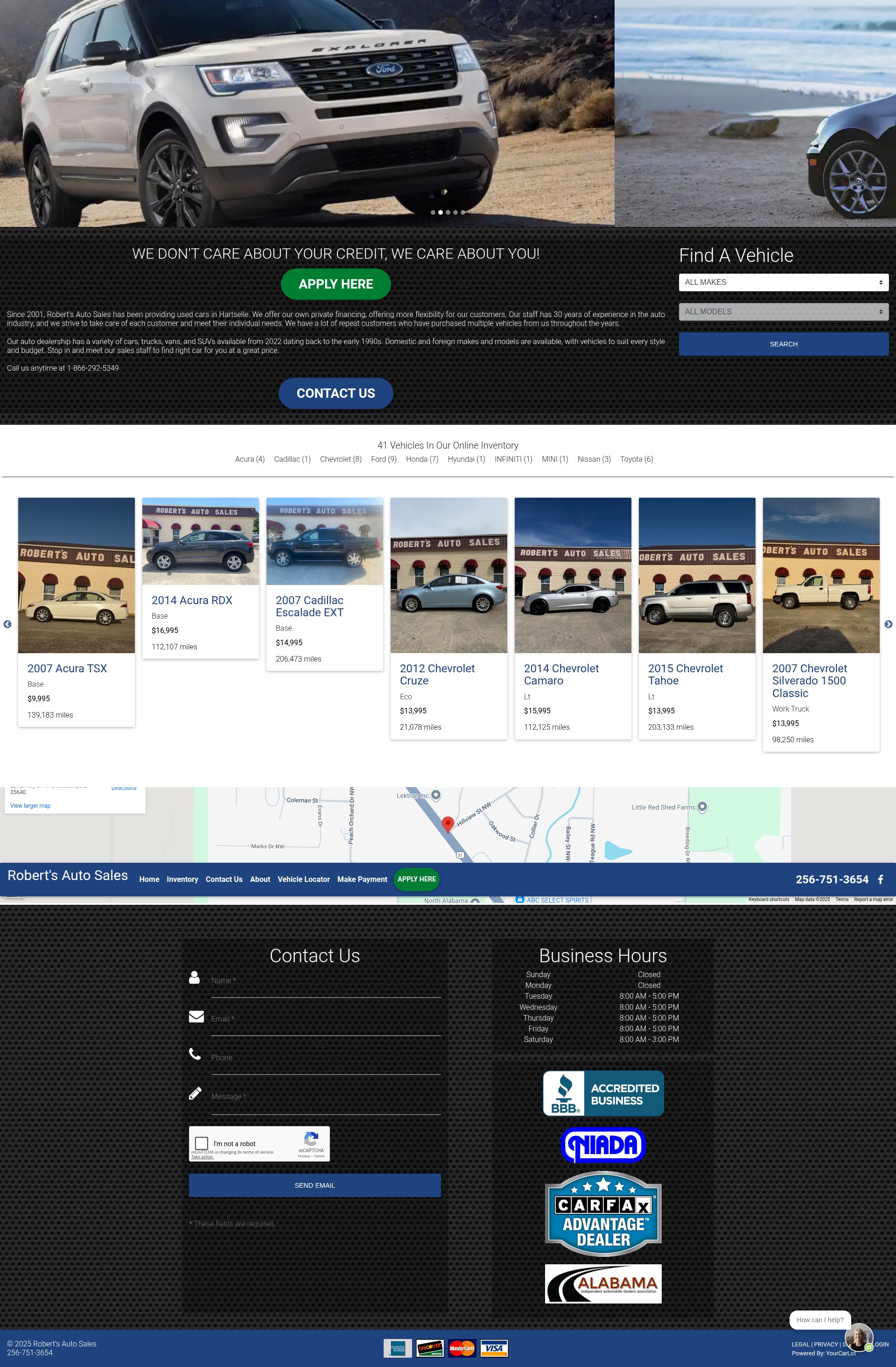Click the BBB Accredited Business badge
Image resolution: width=896 pixels, height=1367 pixels.
[603, 1093]
